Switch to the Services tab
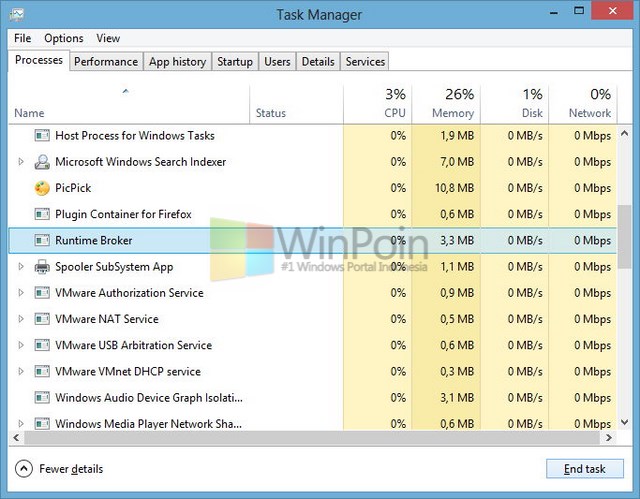640x499 pixels. click(365, 62)
